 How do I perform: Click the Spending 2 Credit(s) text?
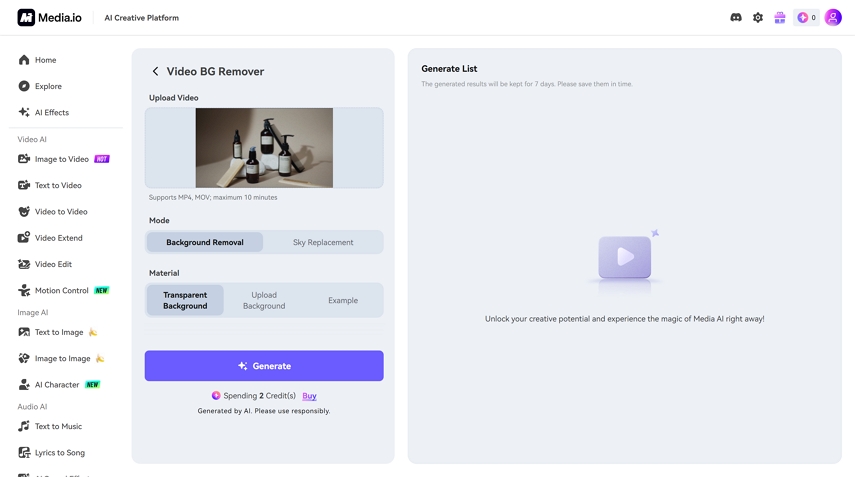click(260, 396)
